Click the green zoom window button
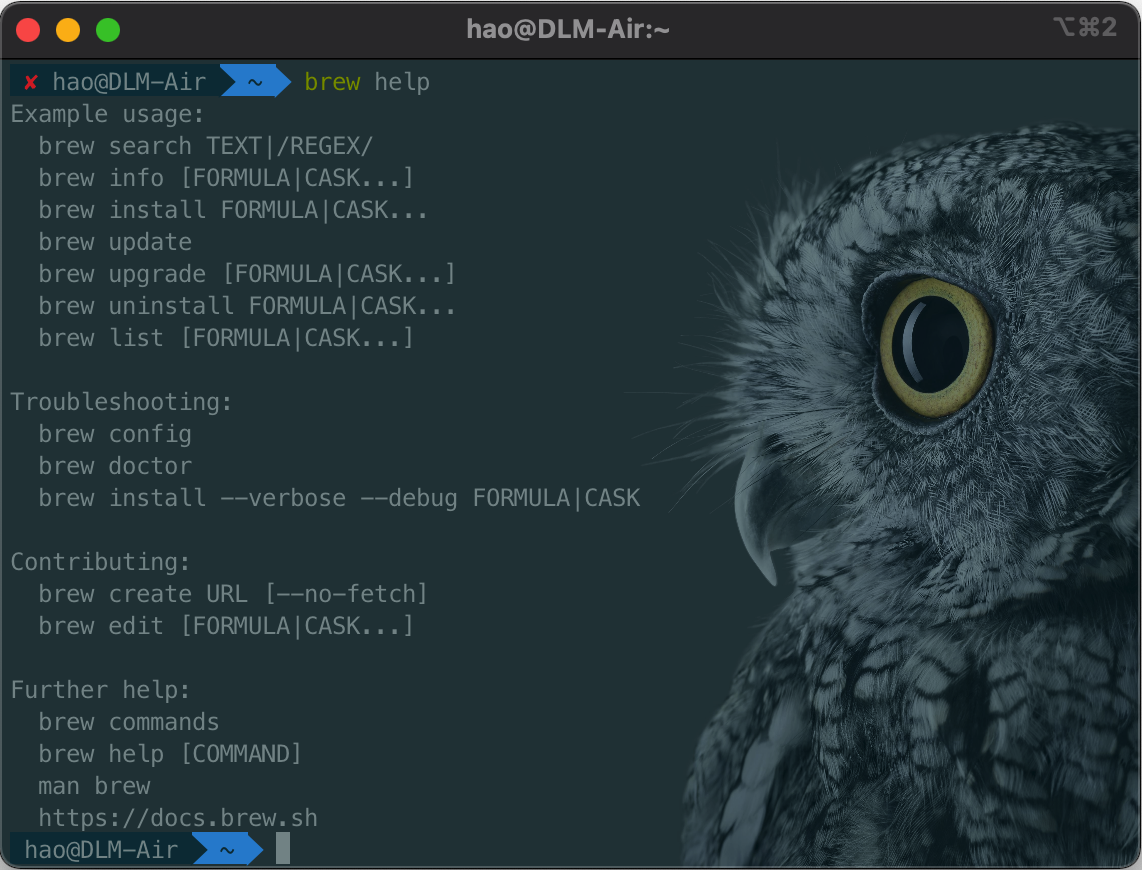Viewport: 1142px width, 870px height. click(x=108, y=30)
